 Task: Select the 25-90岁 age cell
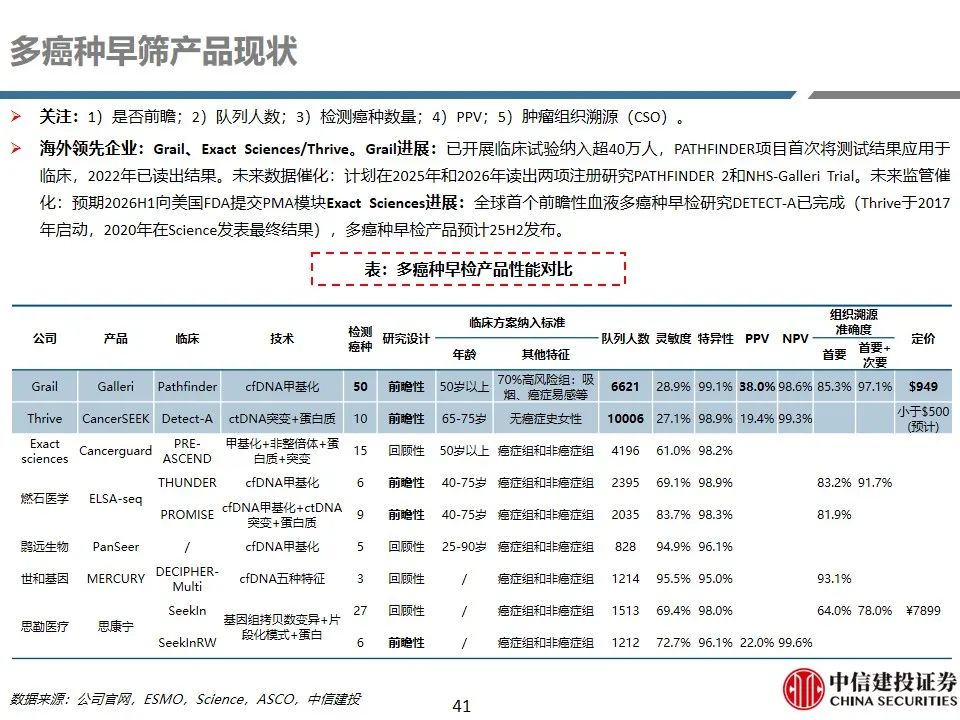pos(464,547)
